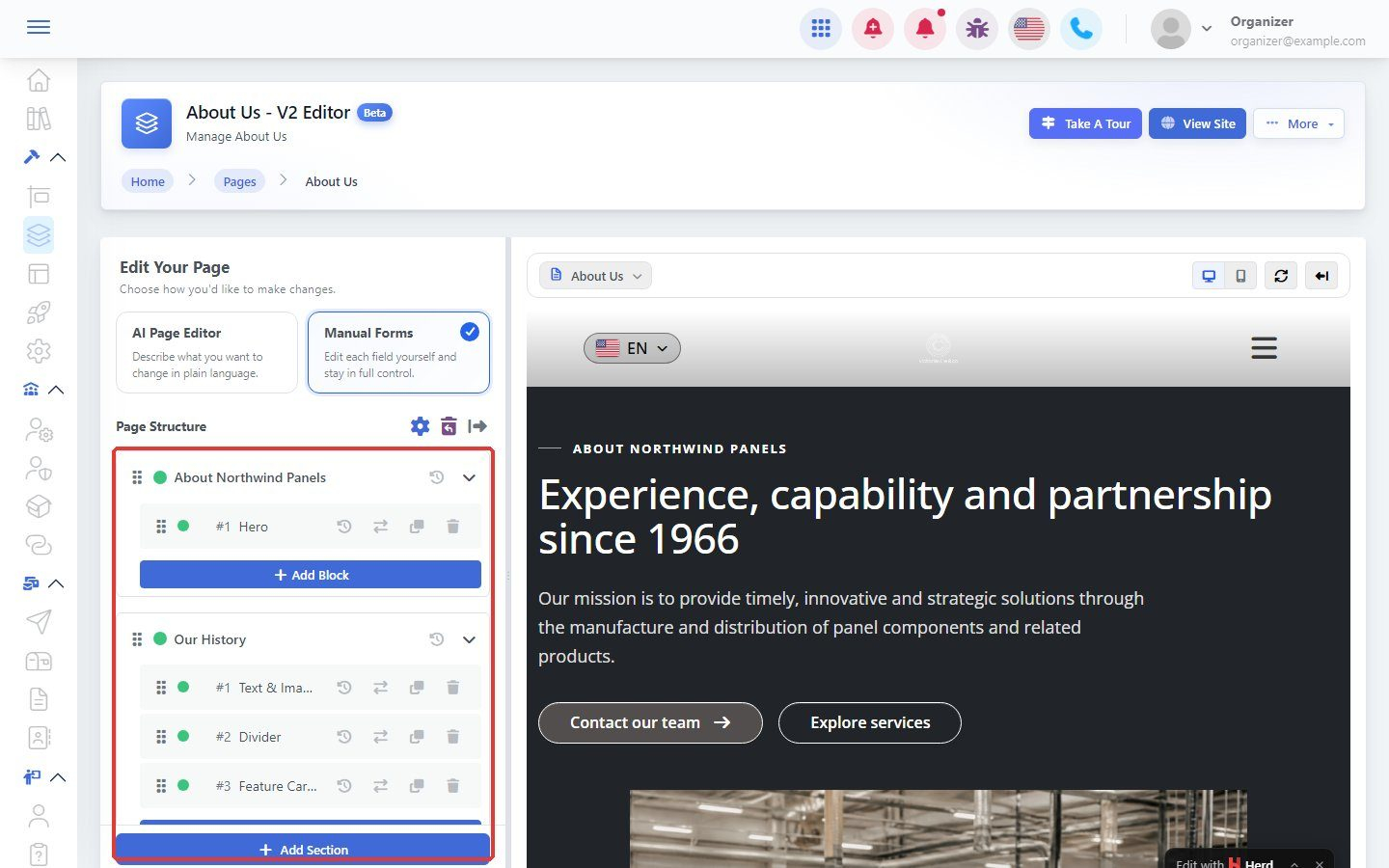Collapse the Our History section

(469, 639)
